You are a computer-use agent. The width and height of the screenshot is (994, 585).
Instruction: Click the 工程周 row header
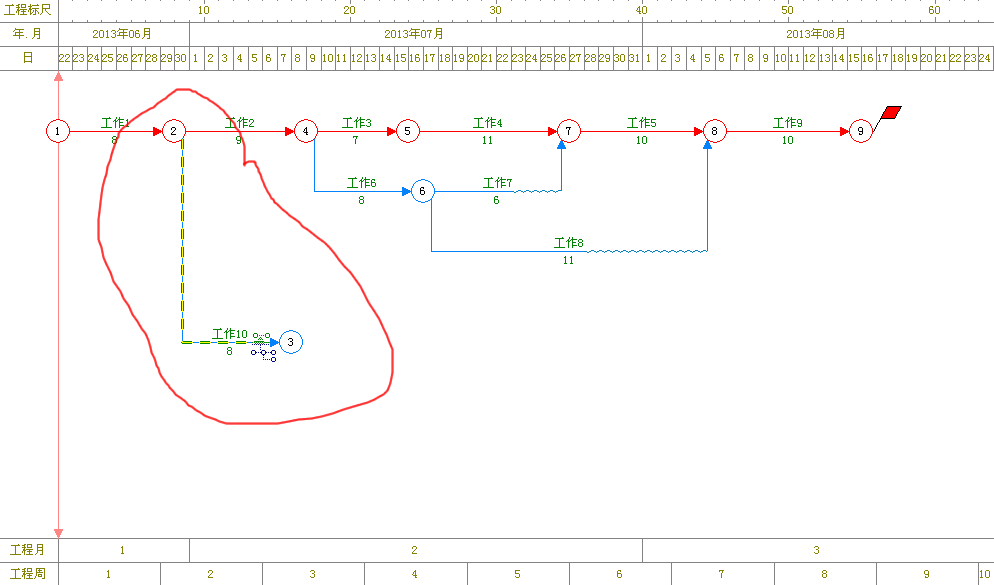[29, 574]
